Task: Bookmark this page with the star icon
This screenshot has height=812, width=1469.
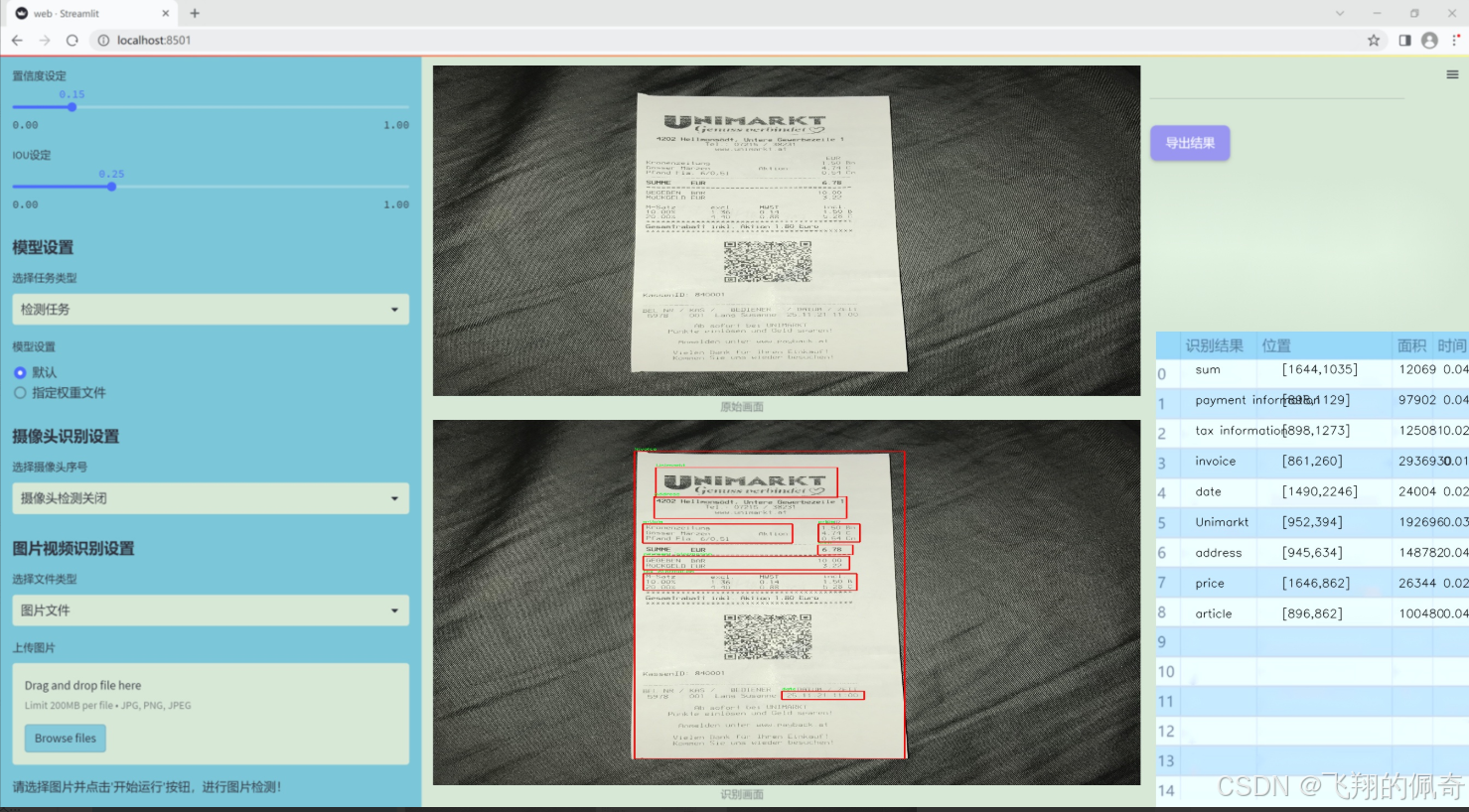Action: 1374,40
